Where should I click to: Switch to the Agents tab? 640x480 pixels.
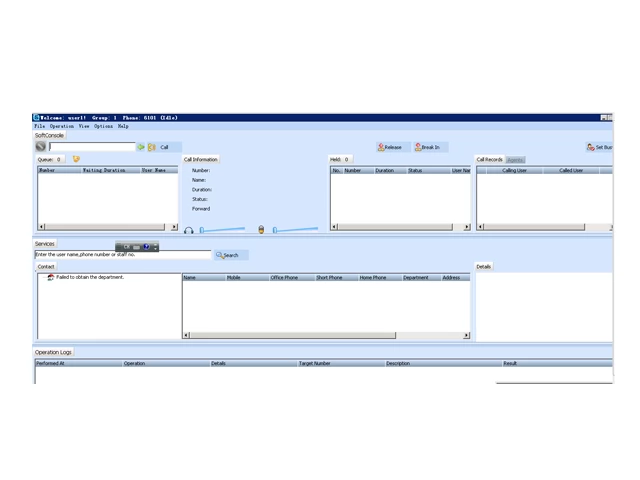(515, 160)
